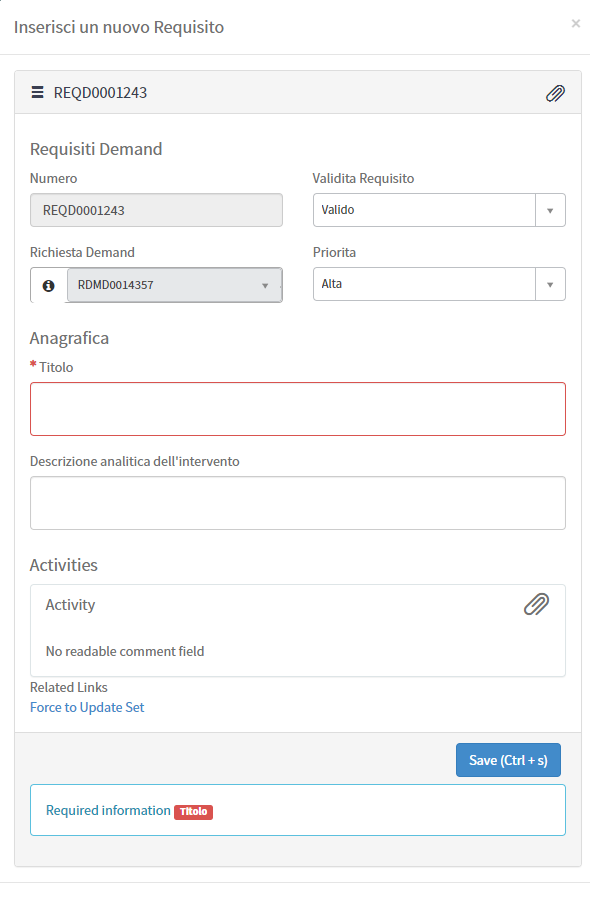Save the record with Save (Ctrl + s)
The height and width of the screenshot is (907, 590).
coord(508,760)
